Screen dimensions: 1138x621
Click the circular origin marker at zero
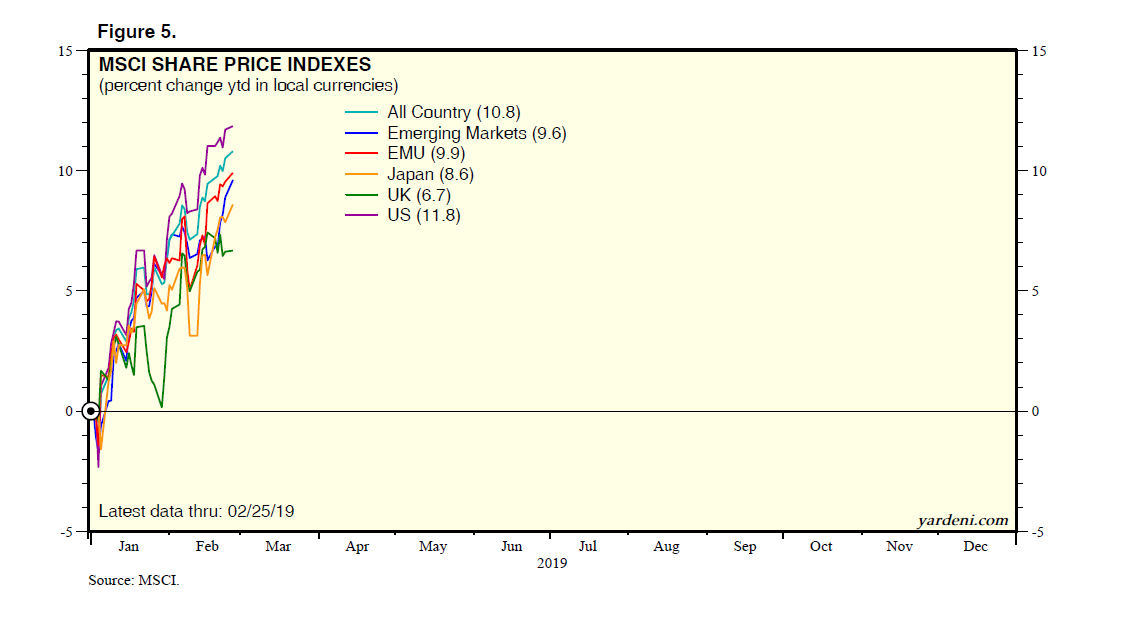tap(91, 411)
